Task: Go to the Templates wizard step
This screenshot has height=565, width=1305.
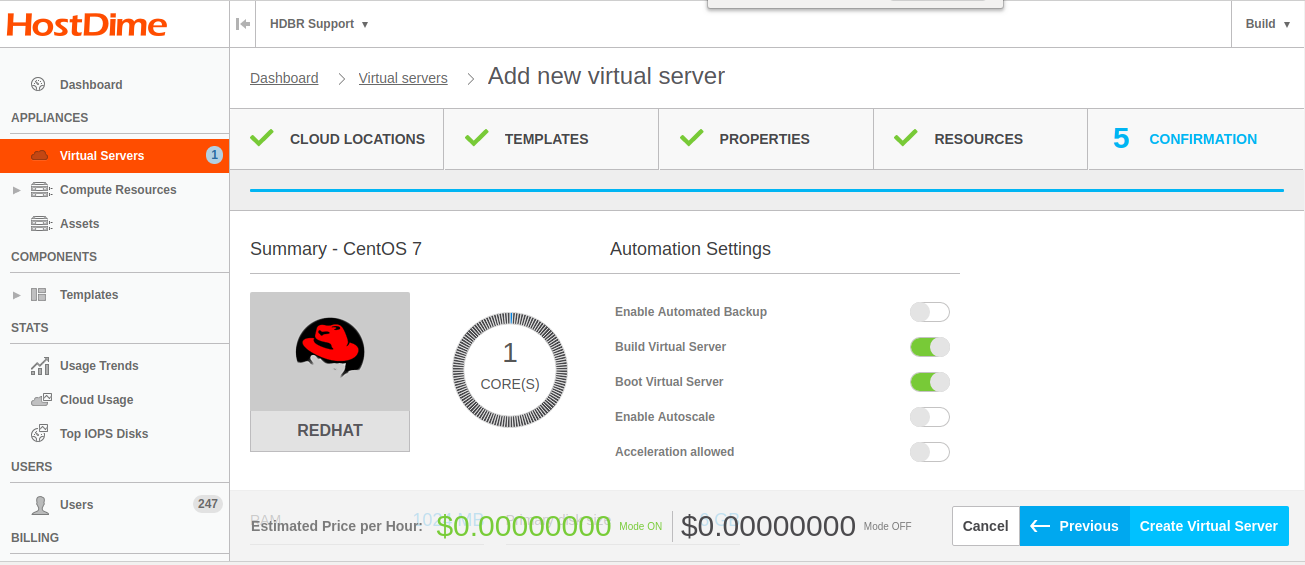Action: (x=551, y=139)
